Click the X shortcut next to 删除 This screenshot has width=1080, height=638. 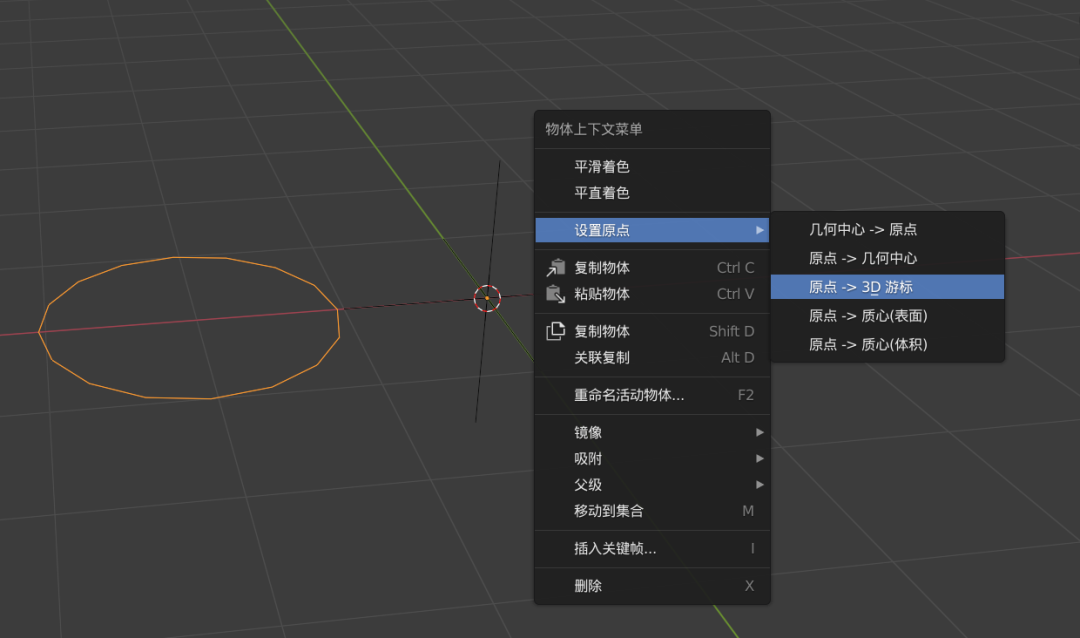[749, 586]
